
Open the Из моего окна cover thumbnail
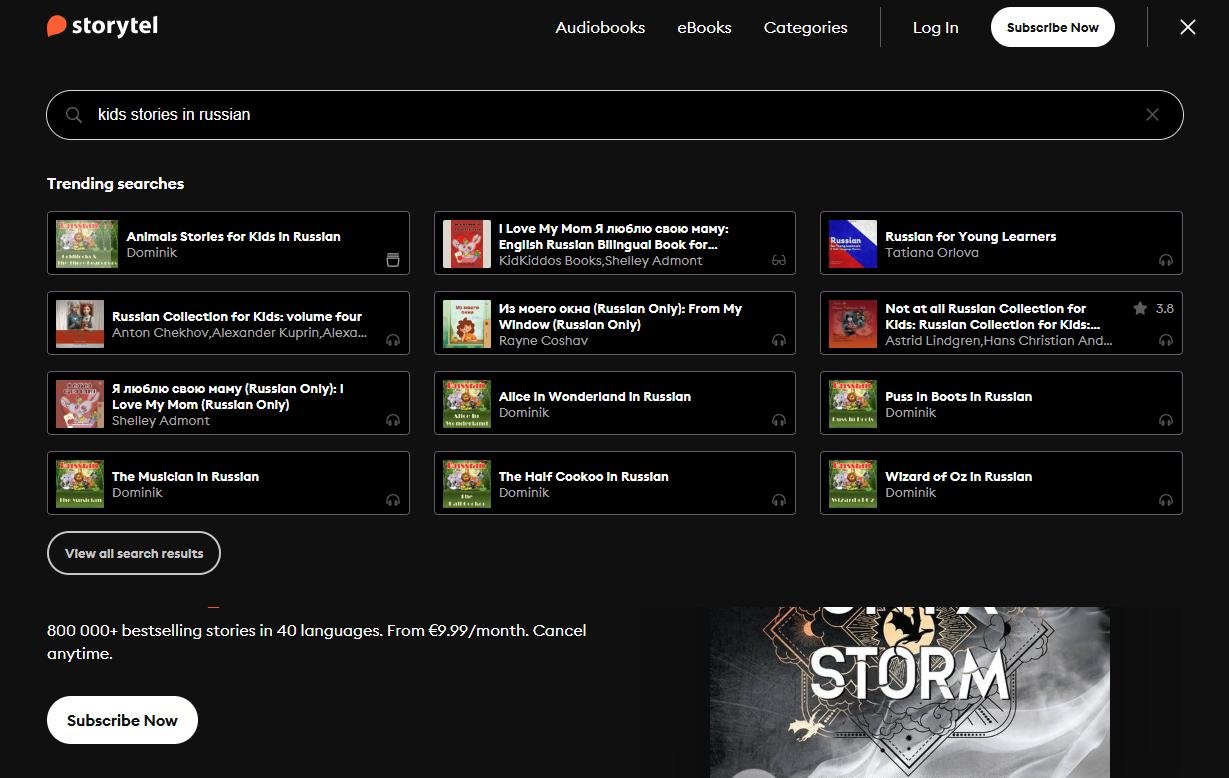coord(467,324)
